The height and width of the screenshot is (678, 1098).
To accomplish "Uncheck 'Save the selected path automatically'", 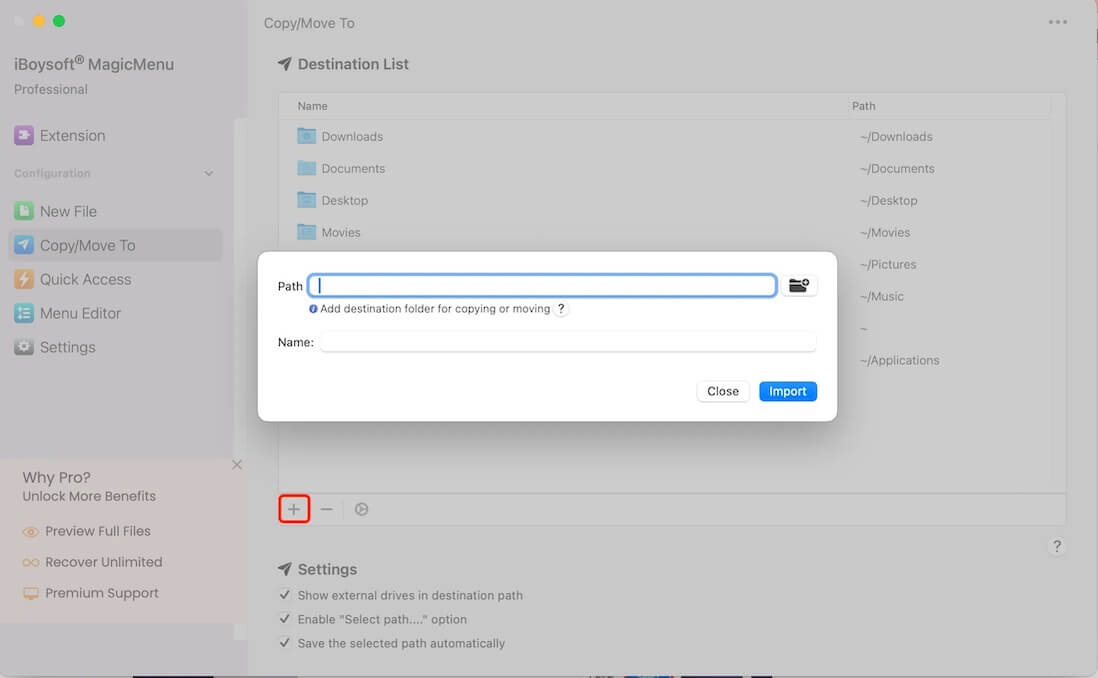I will point(285,643).
